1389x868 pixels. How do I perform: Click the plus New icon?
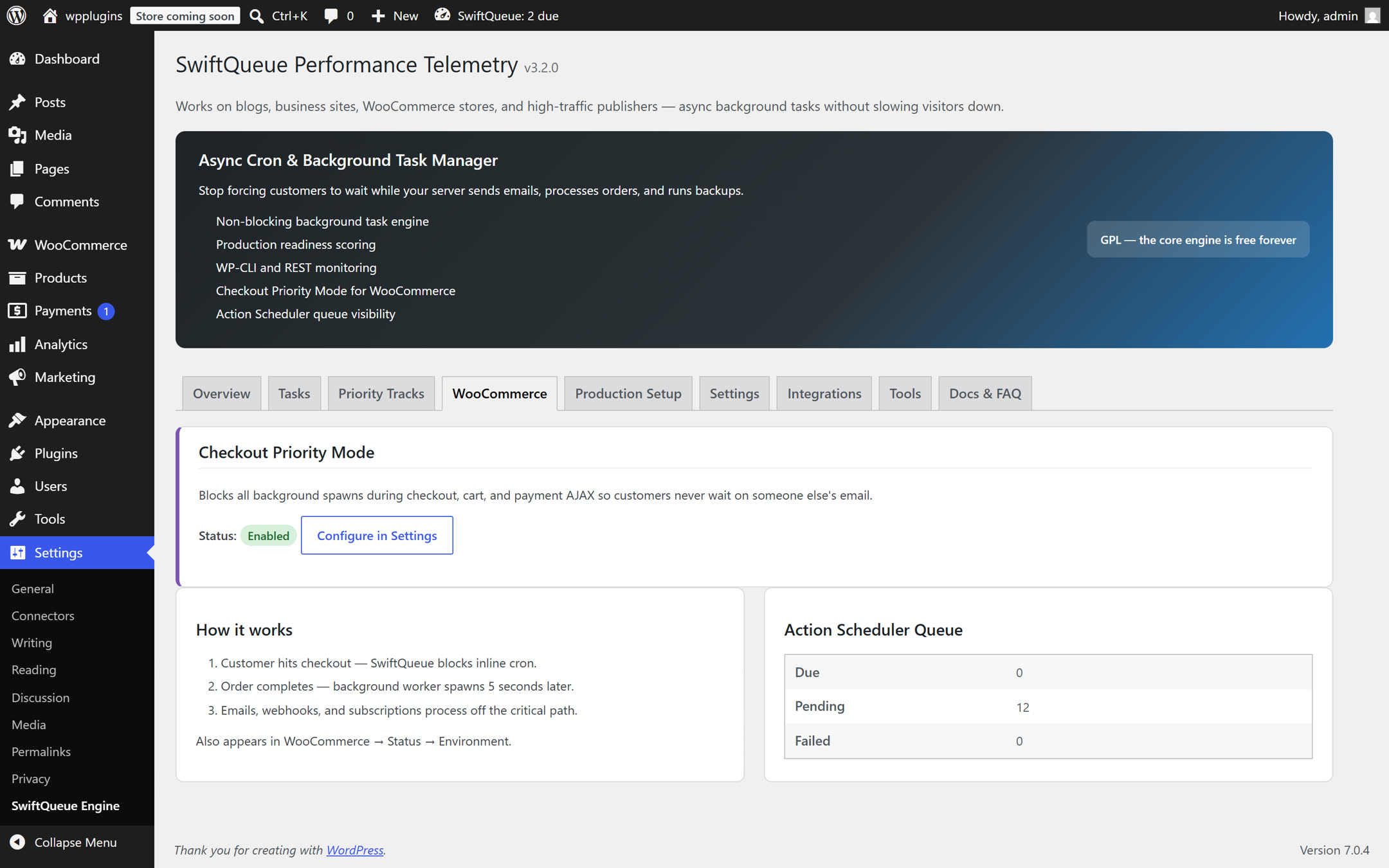[x=378, y=15]
